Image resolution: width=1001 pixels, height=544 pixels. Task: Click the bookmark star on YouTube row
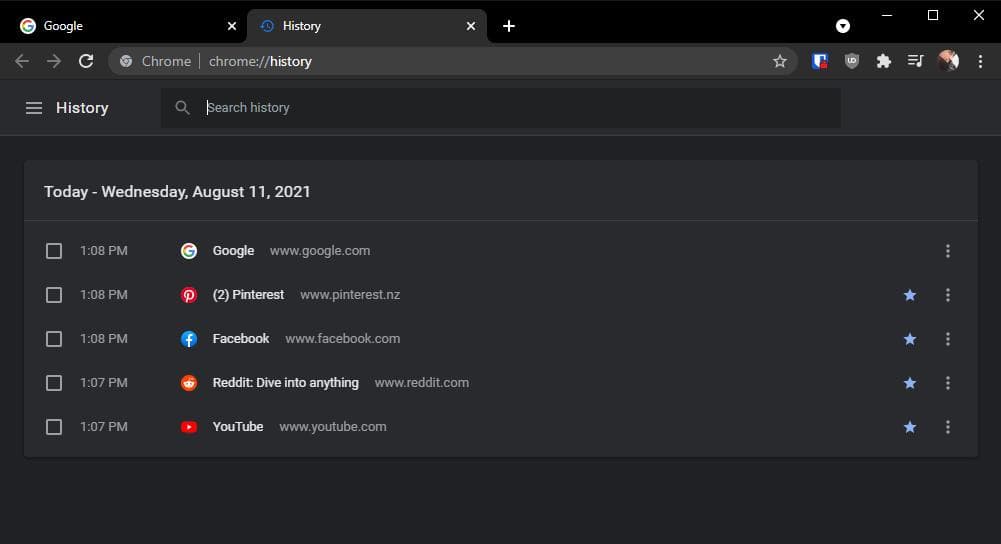click(x=910, y=427)
